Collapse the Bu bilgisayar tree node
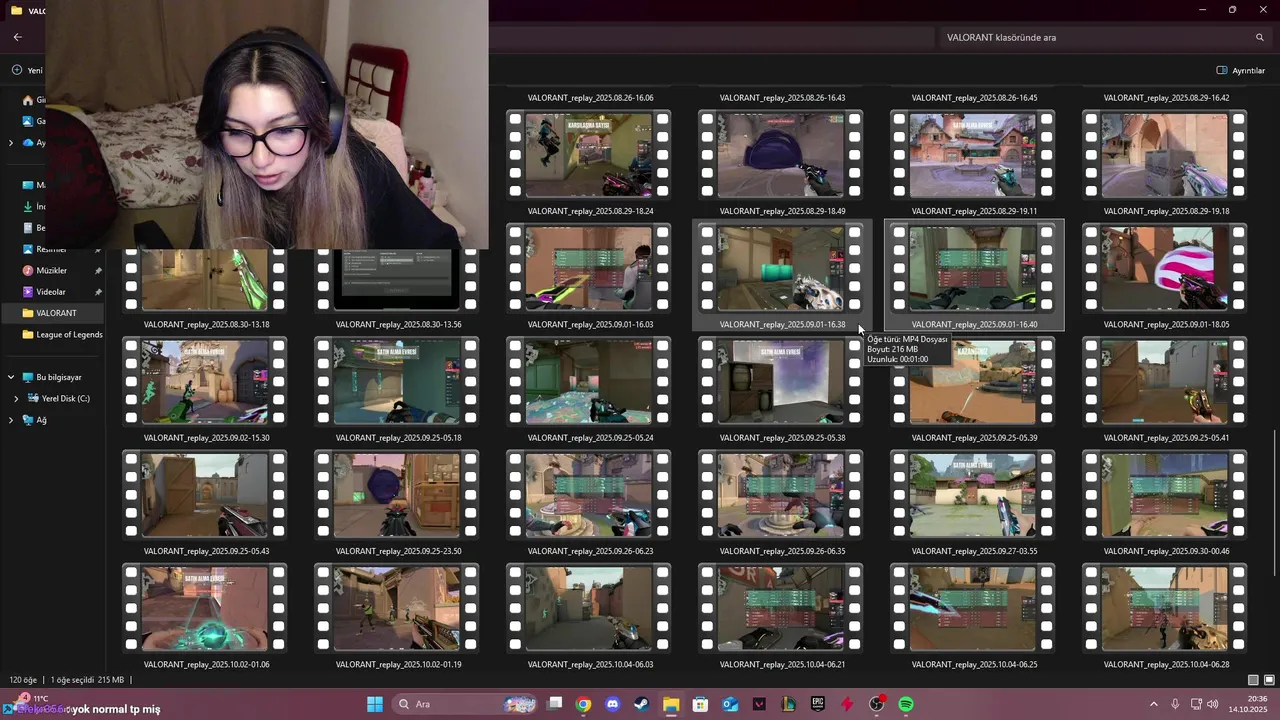1280x720 pixels. click(11, 377)
